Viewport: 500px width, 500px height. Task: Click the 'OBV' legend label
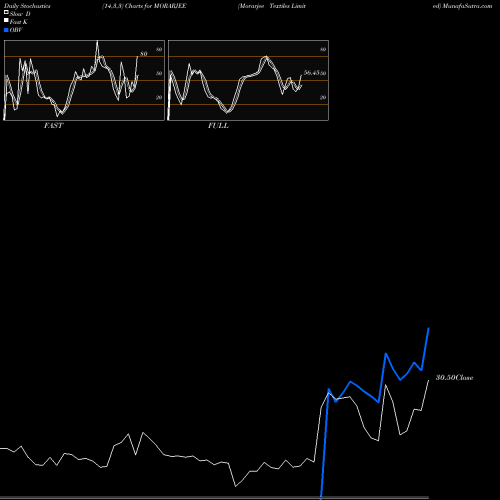click(16, 30)
